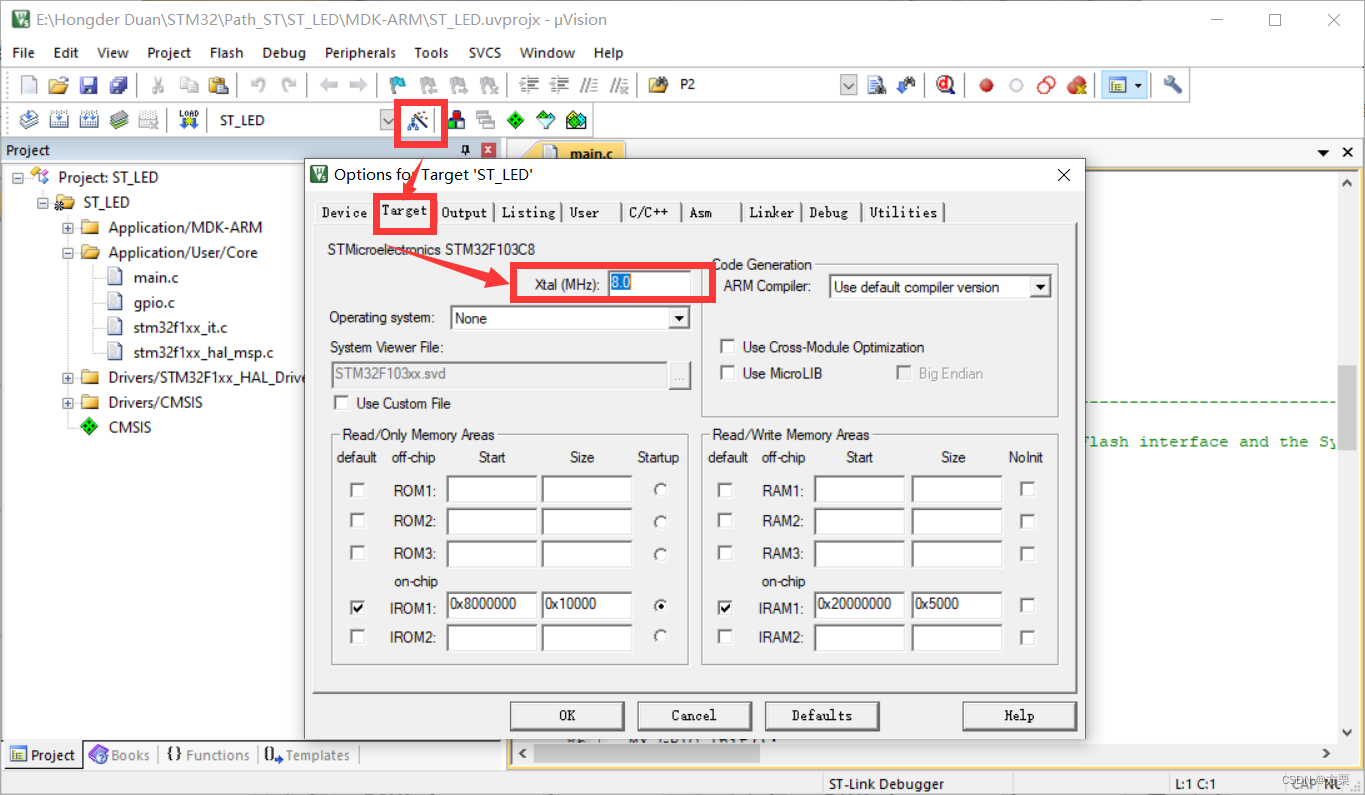Click the Paste clipboard icon
Screen dimensions: 1365x795
(218, 85)
